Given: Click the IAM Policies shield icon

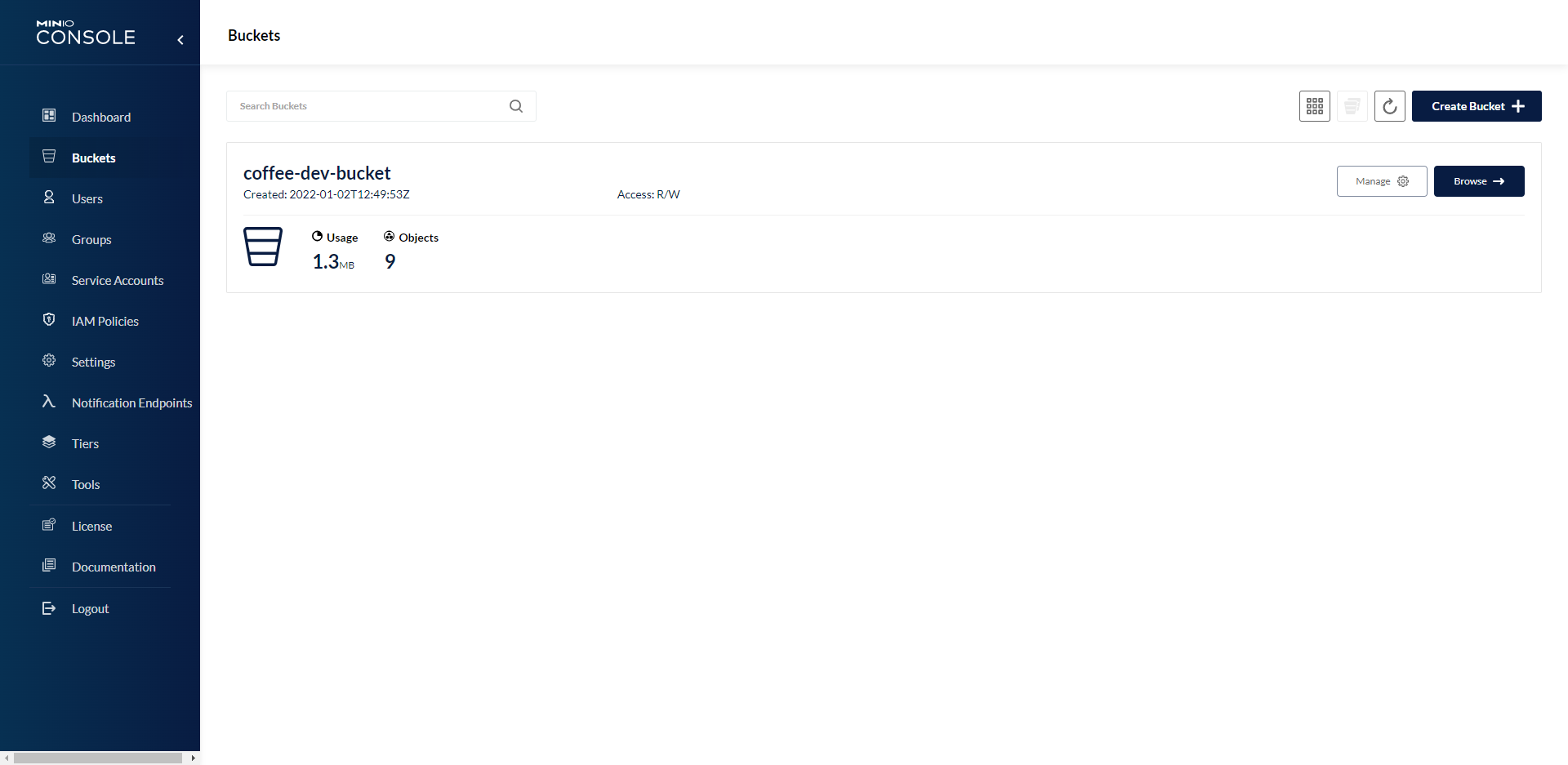Looking at the screenshot, I should 49,320.
